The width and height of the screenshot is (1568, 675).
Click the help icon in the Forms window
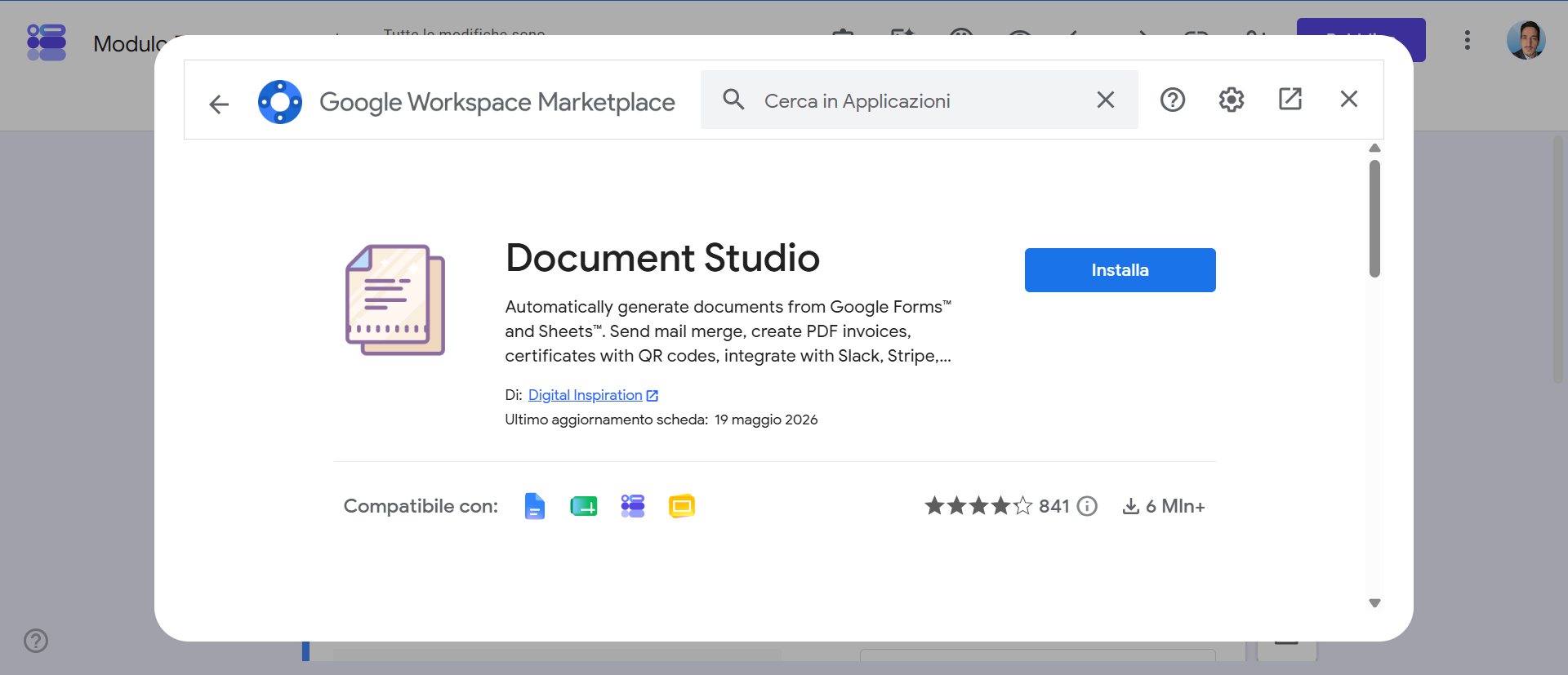click(x=36, y=641)
